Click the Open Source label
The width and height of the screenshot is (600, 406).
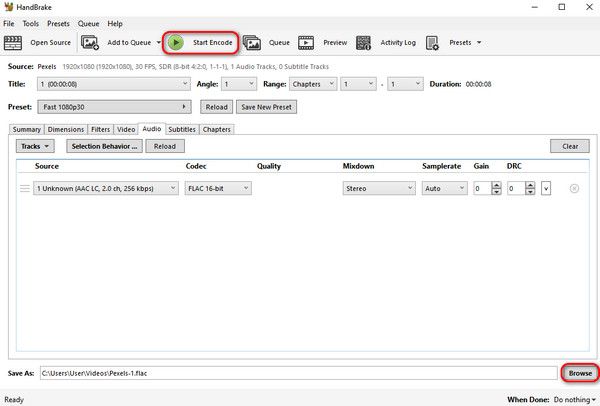pyautogui.click(x=51, y=42)
